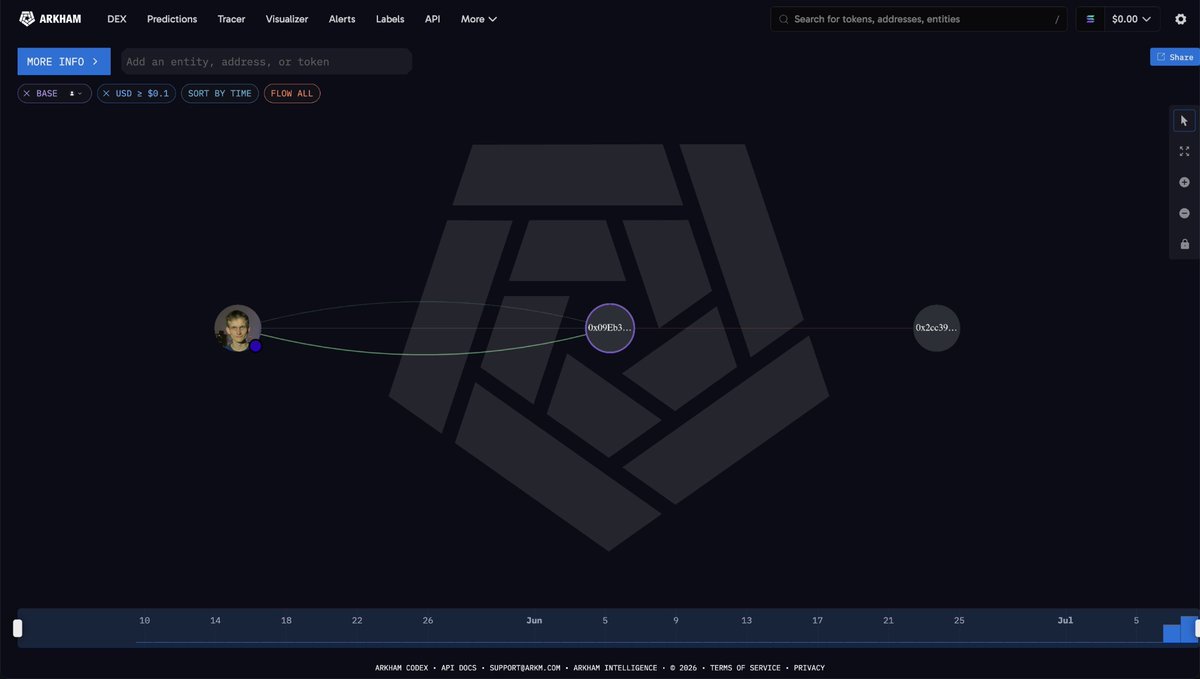Viewport: 1200px width, 679px height.
Task: Remove the USD ≥ $0.1 filter
Action: click(x=106, y=93)
